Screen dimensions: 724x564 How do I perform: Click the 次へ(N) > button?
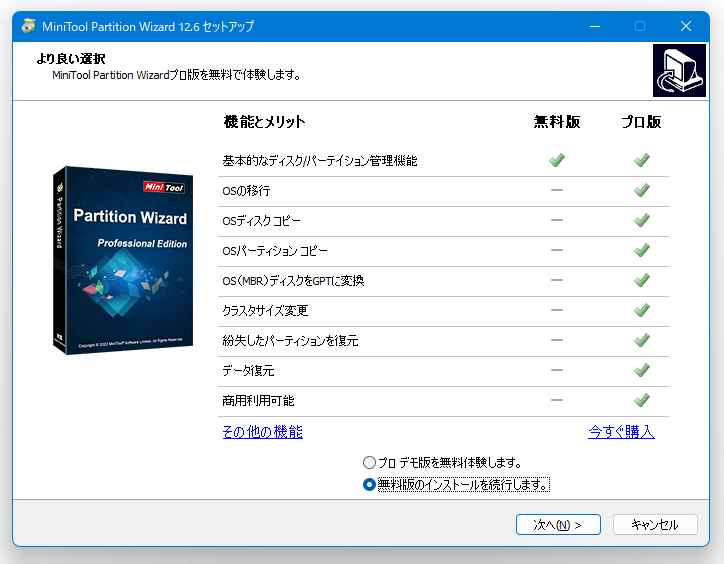pyautogui.click(x=558, y=525)
